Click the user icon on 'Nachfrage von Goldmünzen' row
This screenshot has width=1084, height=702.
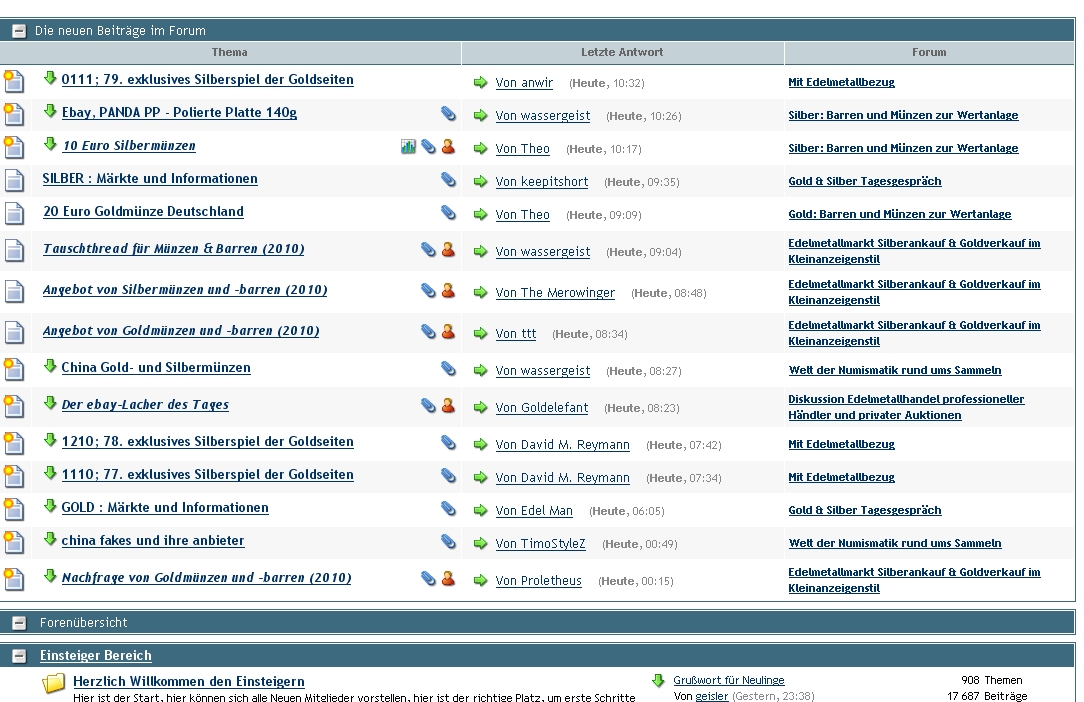coord(449,578)
